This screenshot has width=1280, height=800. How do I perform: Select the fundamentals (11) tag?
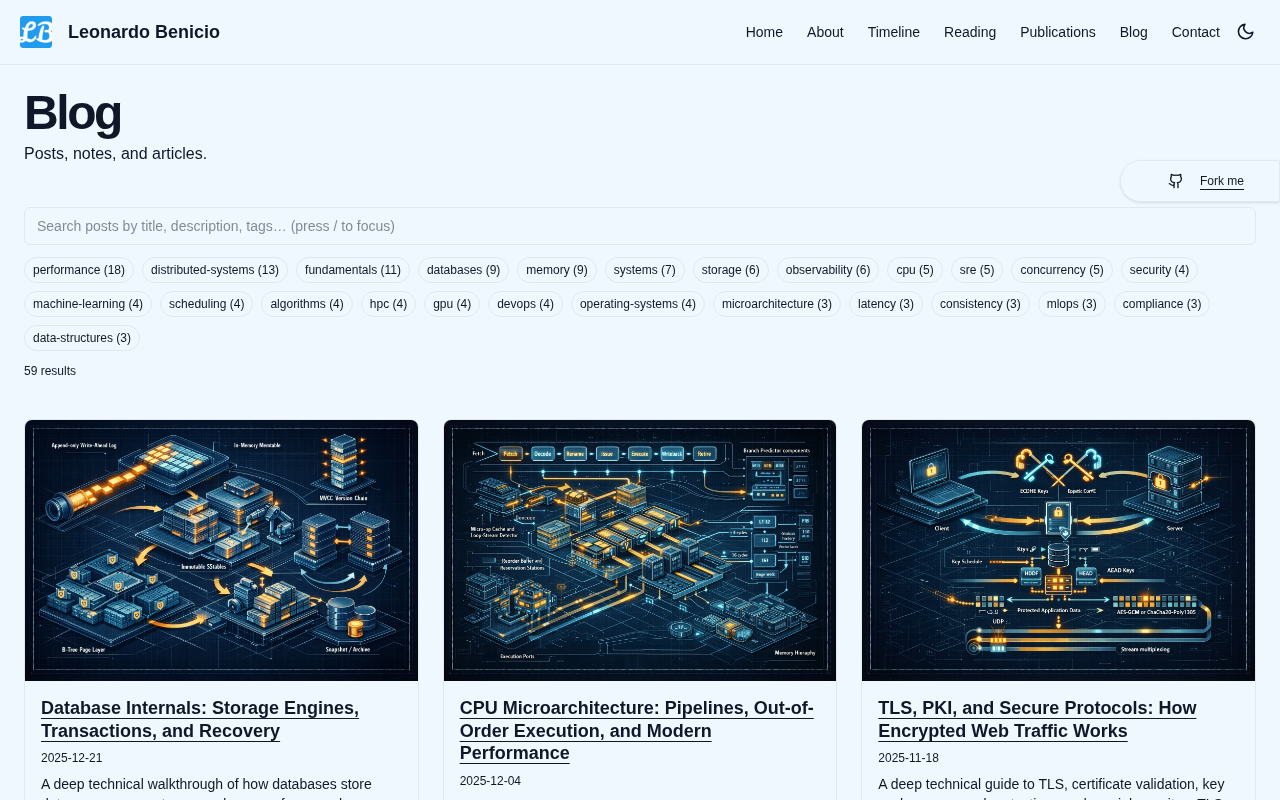353,270
